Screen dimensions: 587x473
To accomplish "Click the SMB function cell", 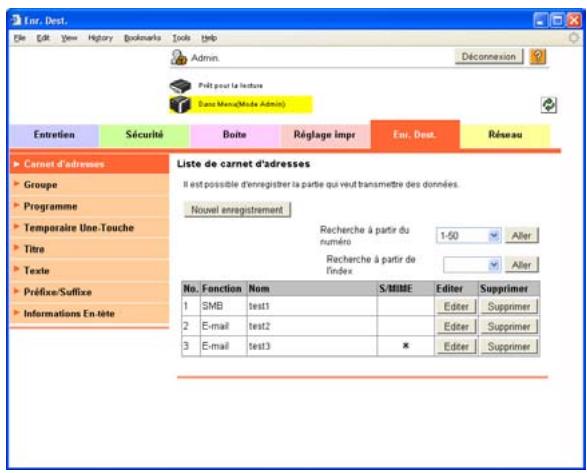I will coord(223,306).
